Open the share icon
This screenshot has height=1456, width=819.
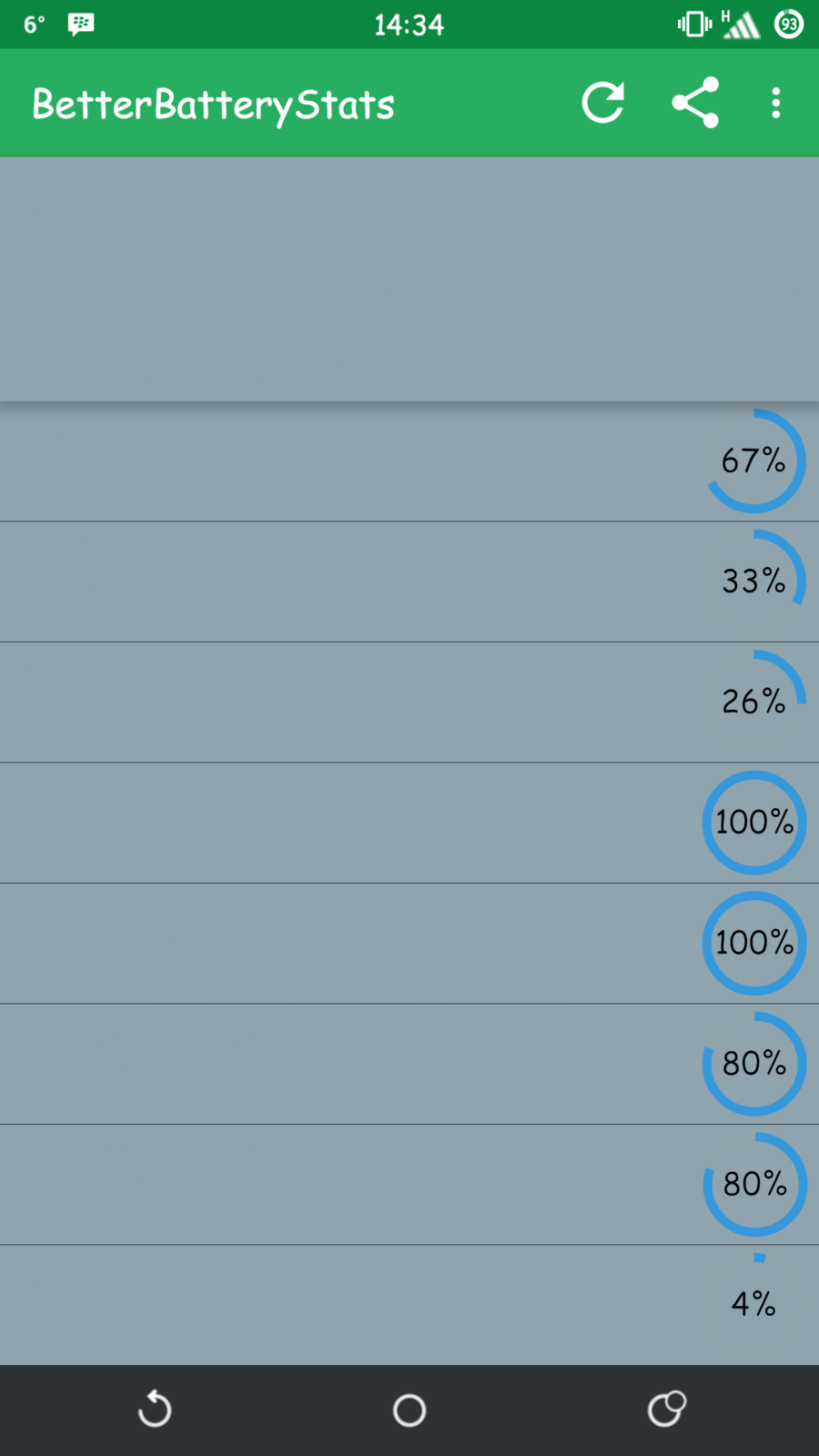pos(695,103)
